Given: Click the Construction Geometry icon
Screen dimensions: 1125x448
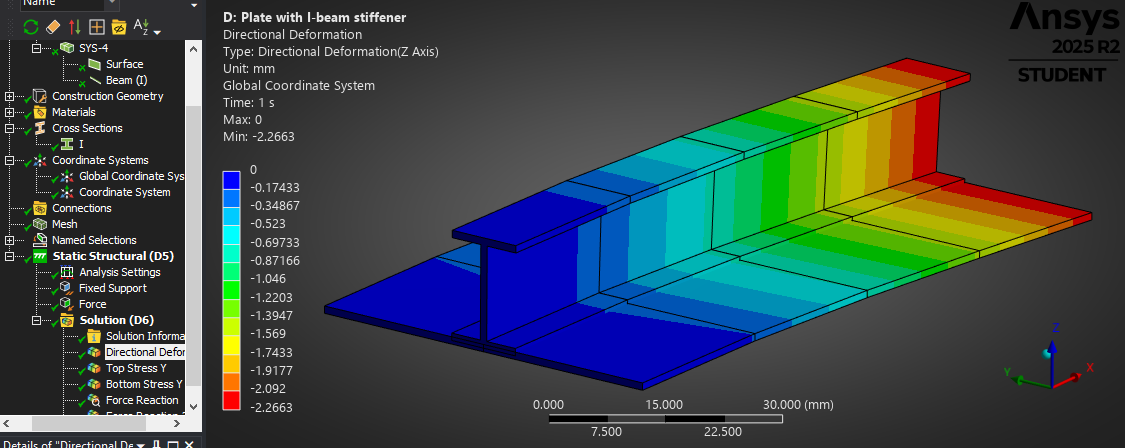Looking at the screenshot, I should coord(40,96).
